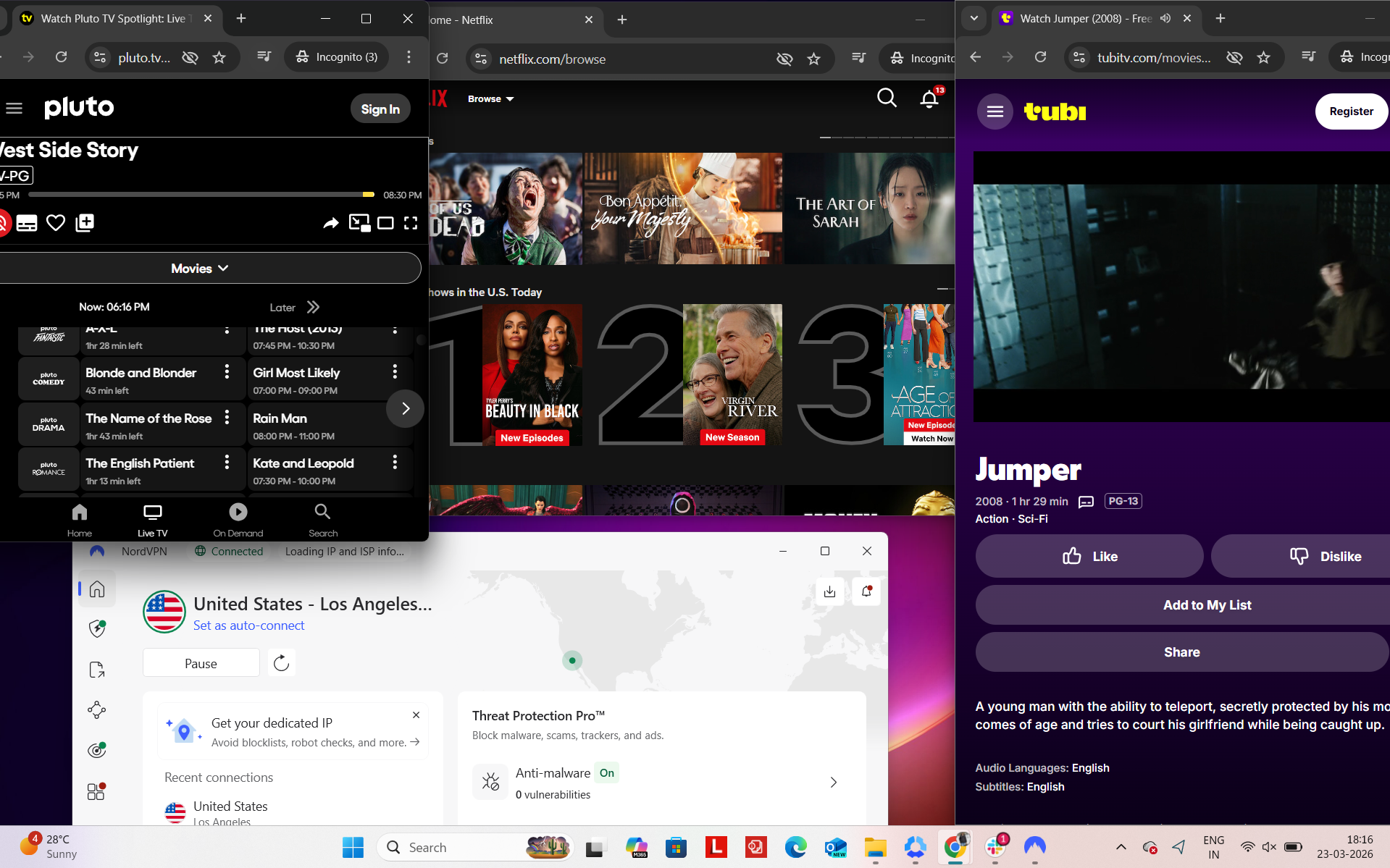Open NordVPN Home sidebar icon
The width and height of the screenshot is (1390, 868).
pyautogui.click(x=97, y=589)
